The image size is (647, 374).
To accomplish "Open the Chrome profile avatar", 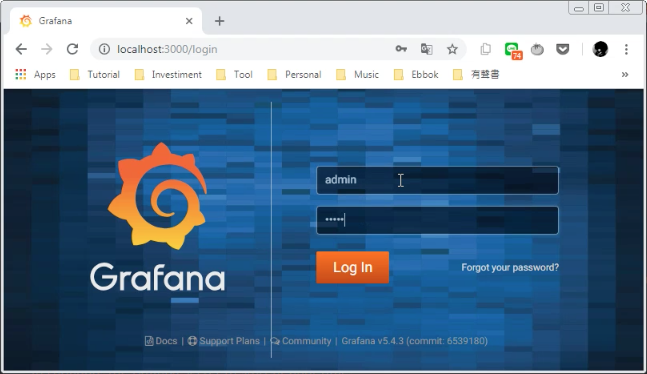I will point(600,49).
